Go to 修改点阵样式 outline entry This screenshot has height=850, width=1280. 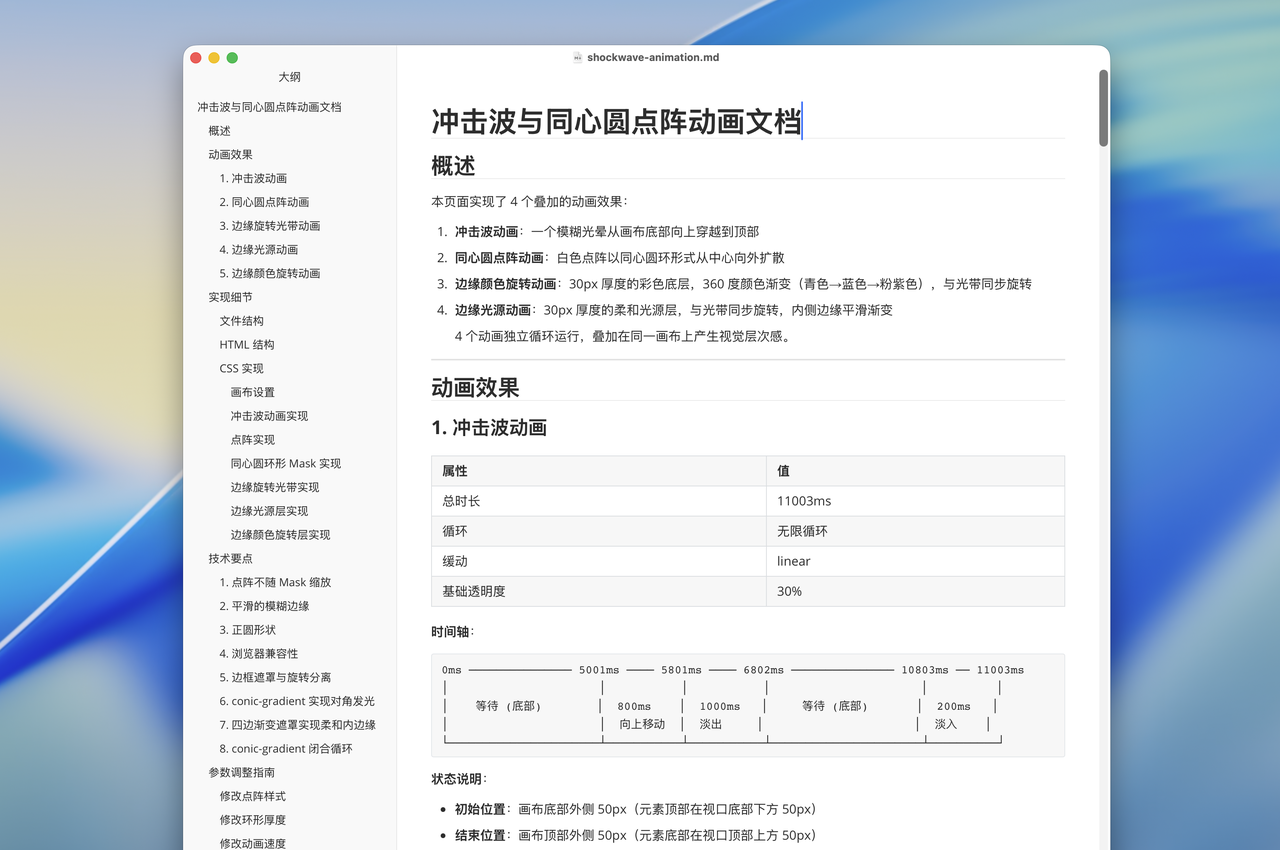point(253,797)
